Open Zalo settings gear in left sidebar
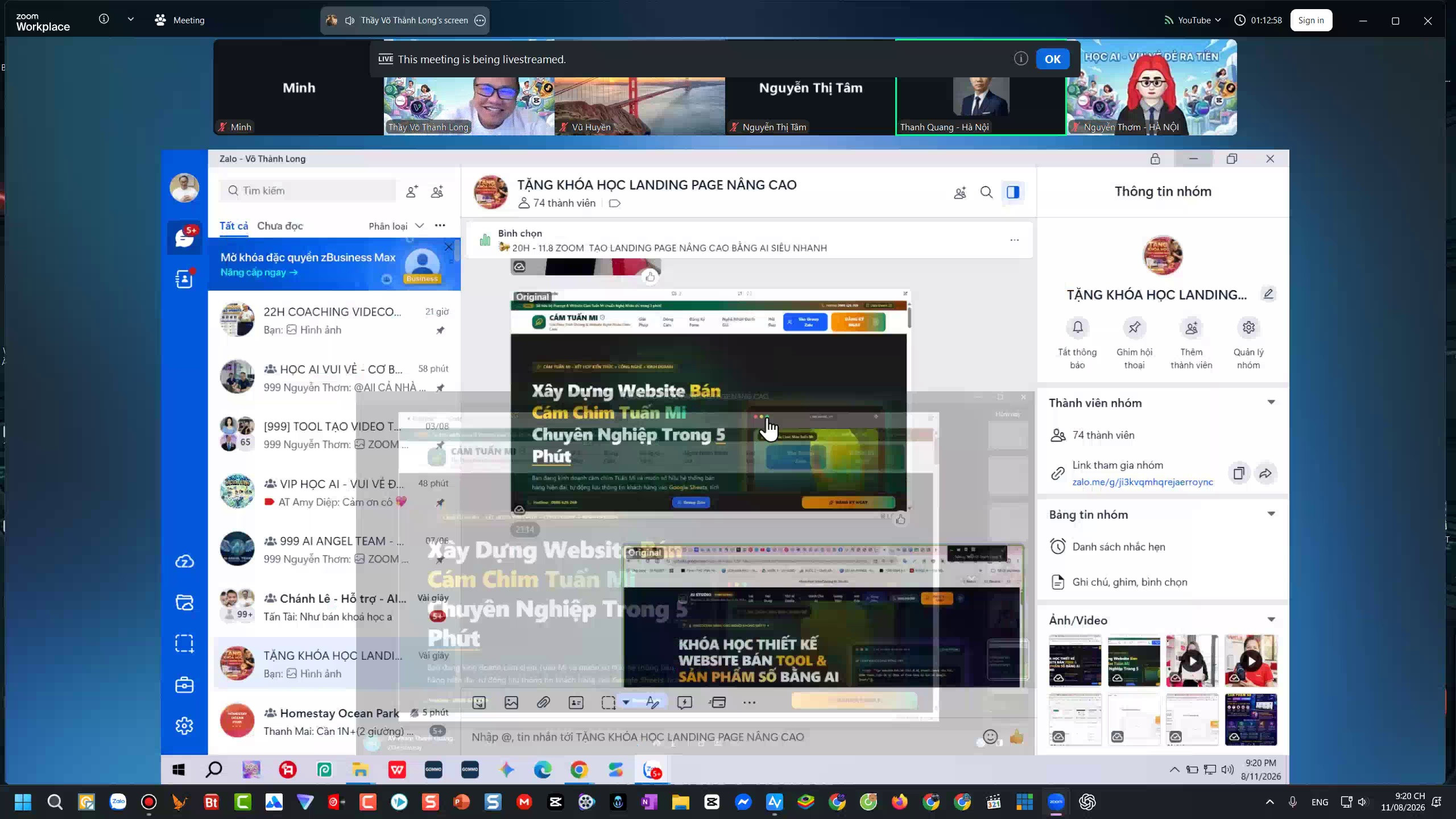 click(x=184, y=726)
